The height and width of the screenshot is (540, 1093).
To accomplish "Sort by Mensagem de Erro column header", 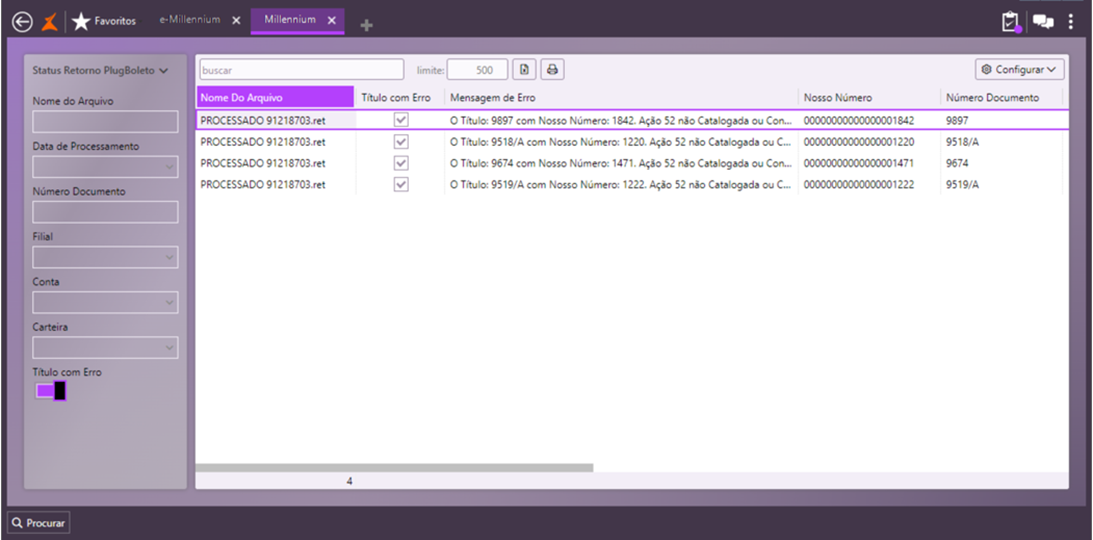I will (621, 98).
